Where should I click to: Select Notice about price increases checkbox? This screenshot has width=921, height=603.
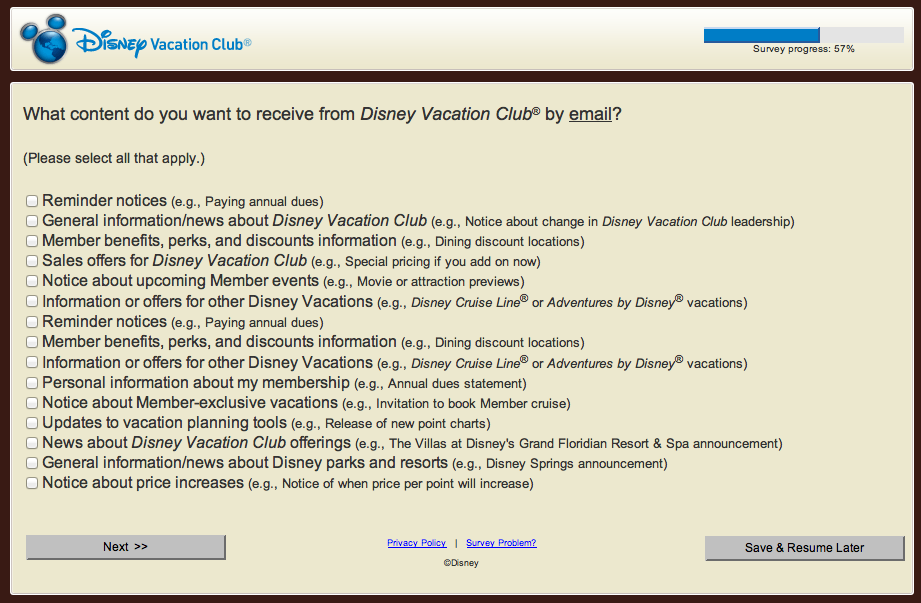coord(32,483)
